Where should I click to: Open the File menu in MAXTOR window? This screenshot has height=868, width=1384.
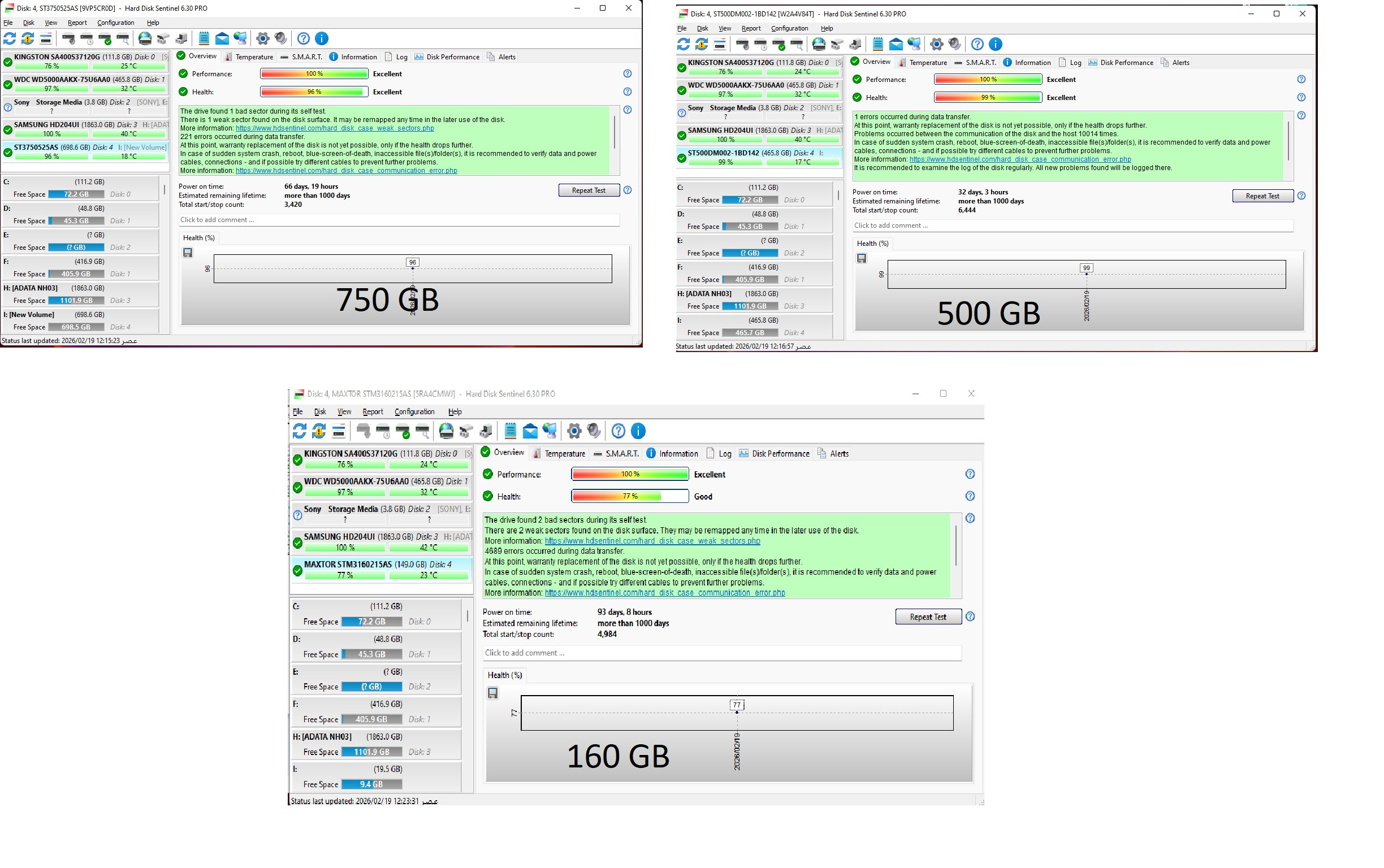297,411
